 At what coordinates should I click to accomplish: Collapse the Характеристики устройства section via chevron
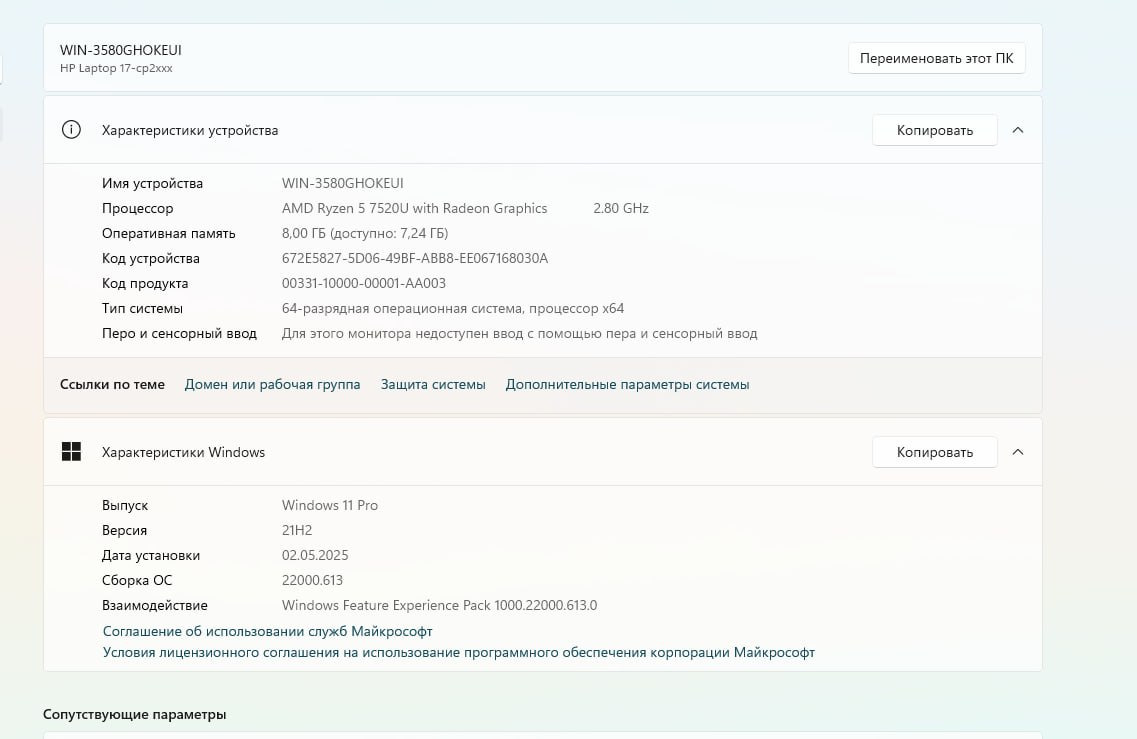[1018, 130]
